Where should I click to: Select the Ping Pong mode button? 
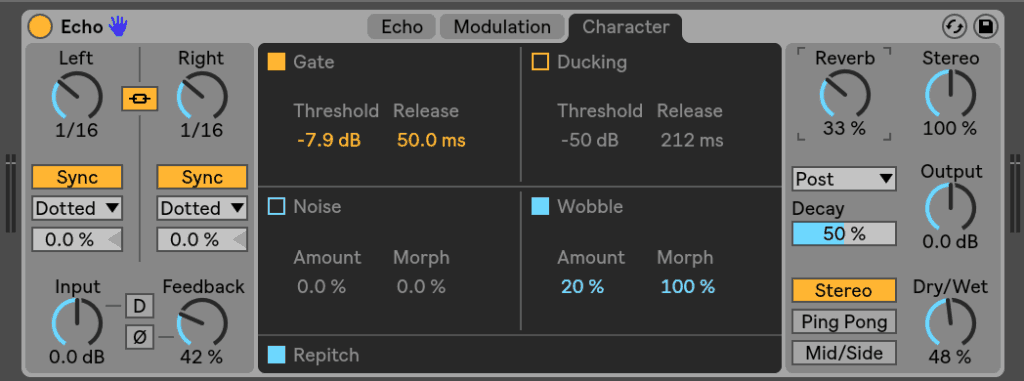point(844,322)
